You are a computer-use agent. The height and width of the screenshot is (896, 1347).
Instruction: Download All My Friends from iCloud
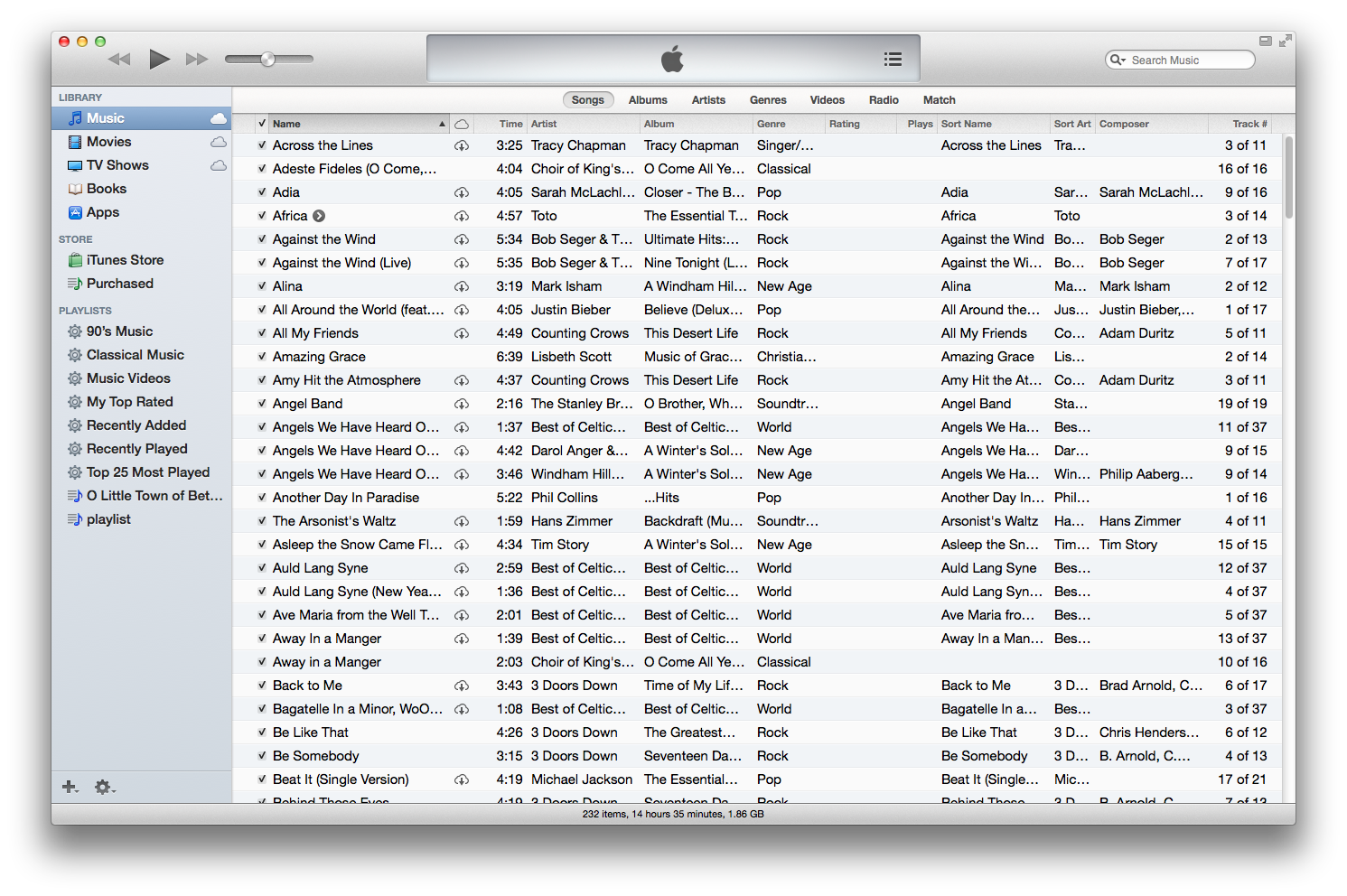pyautogui.click(x=462, y=333)
